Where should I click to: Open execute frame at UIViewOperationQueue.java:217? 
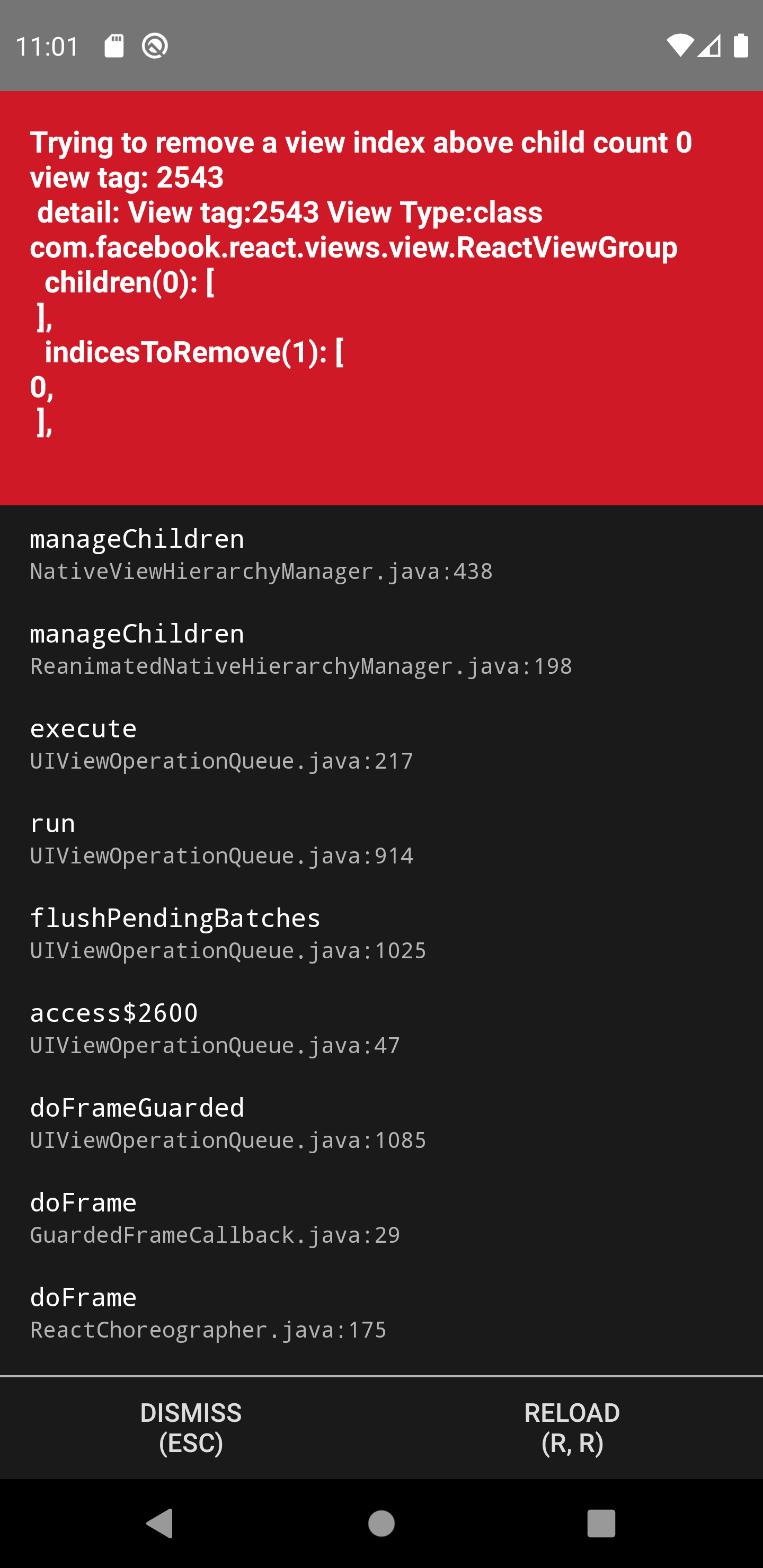click(x=222, y=743)
